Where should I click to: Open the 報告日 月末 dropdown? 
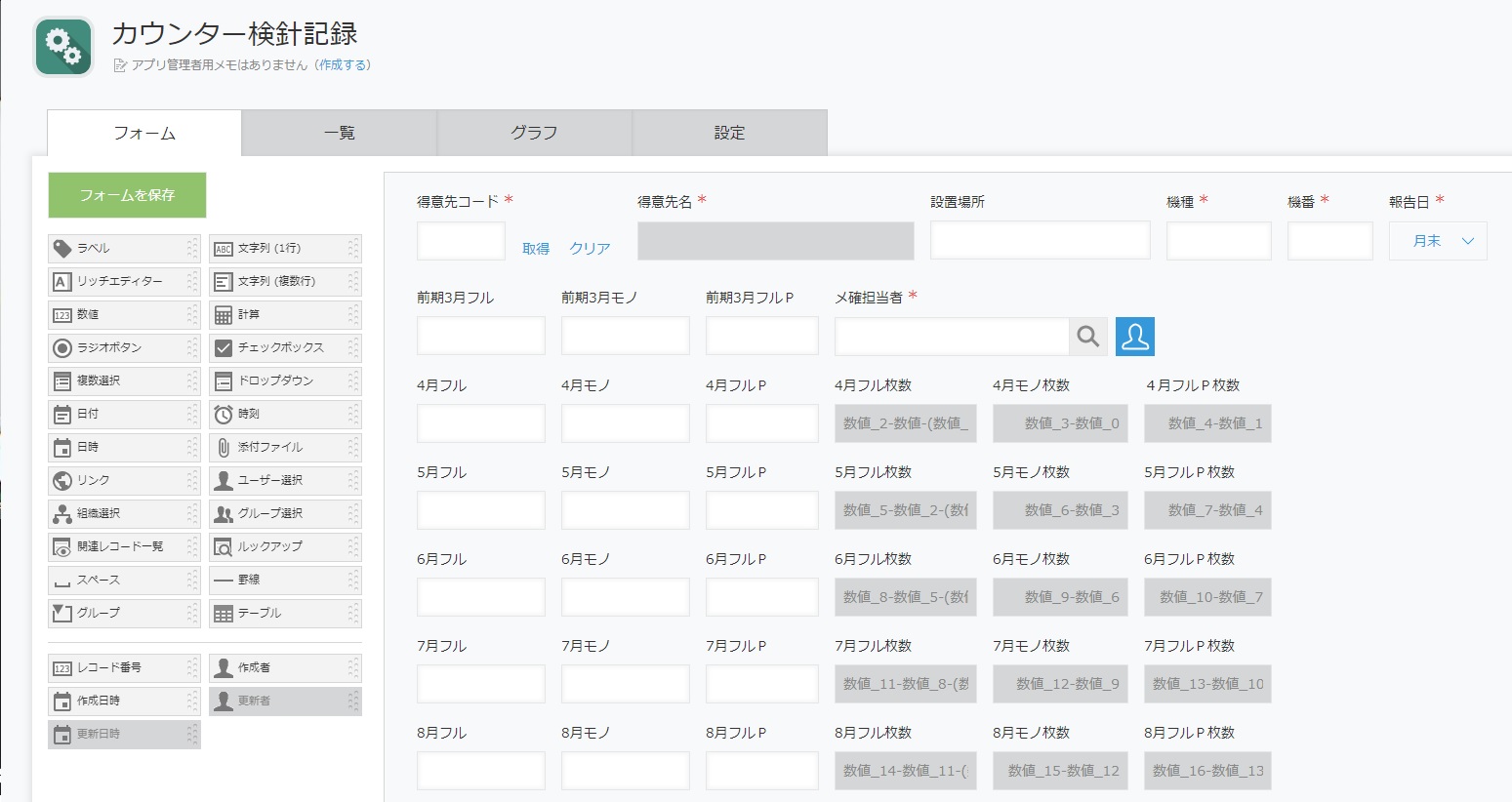pyautogui.click(x=1437, y=241)
